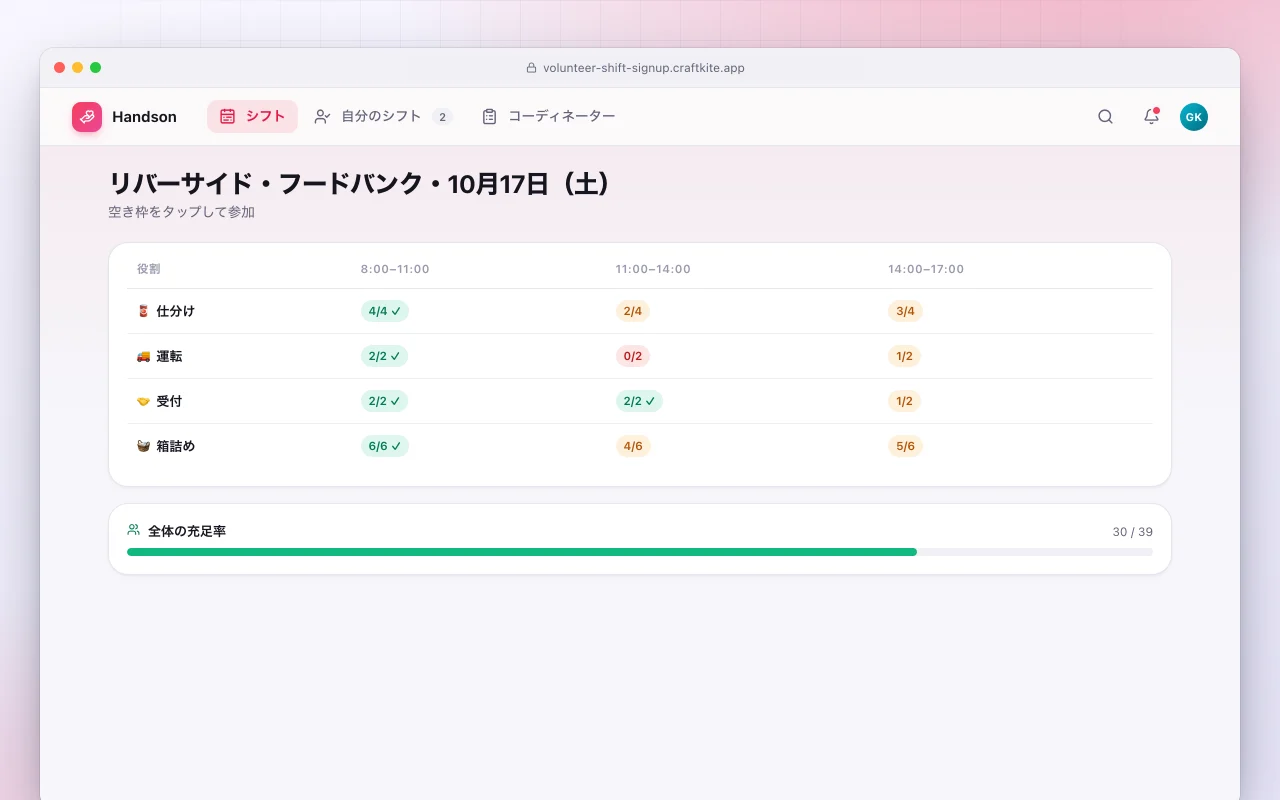Image resolution: width=1280 pixels, height=800 pixels.
Task: Join 運転 14:00–17:00 slot showing 1/2
Action: click(905, 356)
